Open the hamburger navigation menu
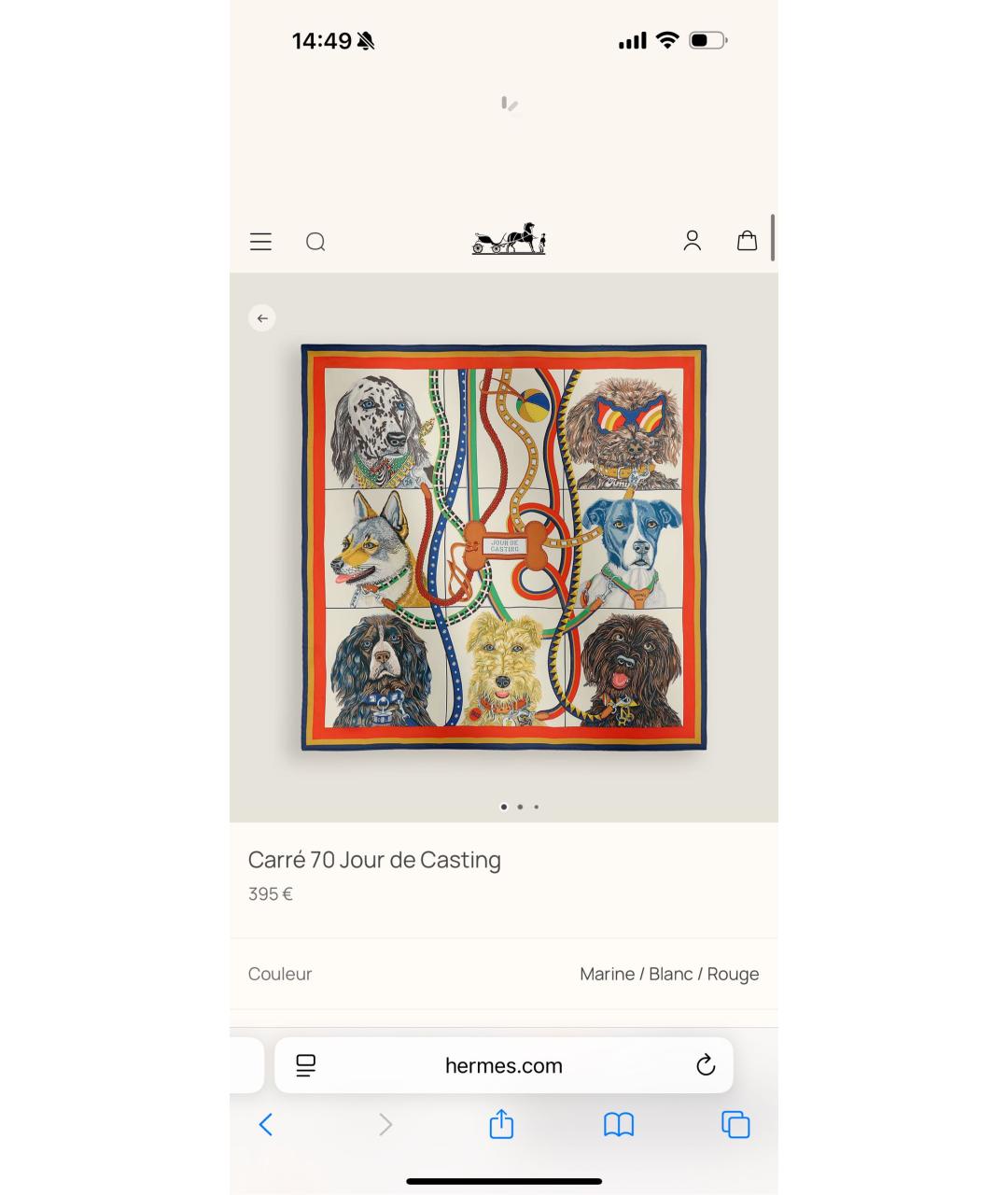1008x1195 pixels. (260, 242)
